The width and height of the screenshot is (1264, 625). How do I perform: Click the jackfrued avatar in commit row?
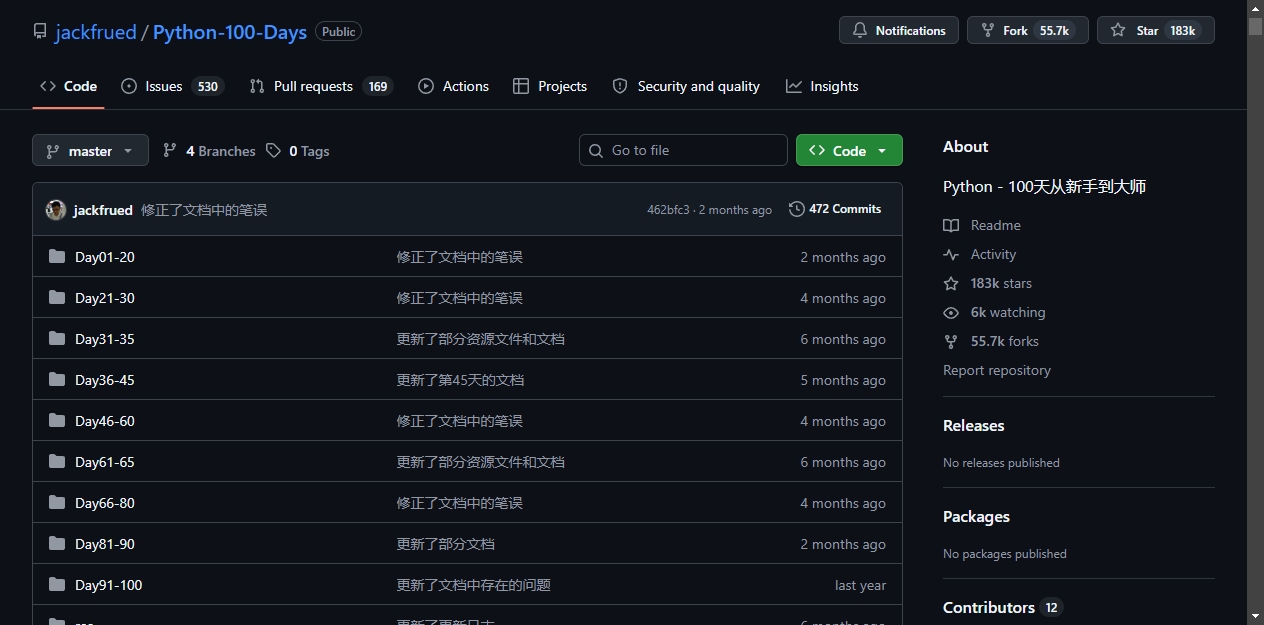pos(56,210)
